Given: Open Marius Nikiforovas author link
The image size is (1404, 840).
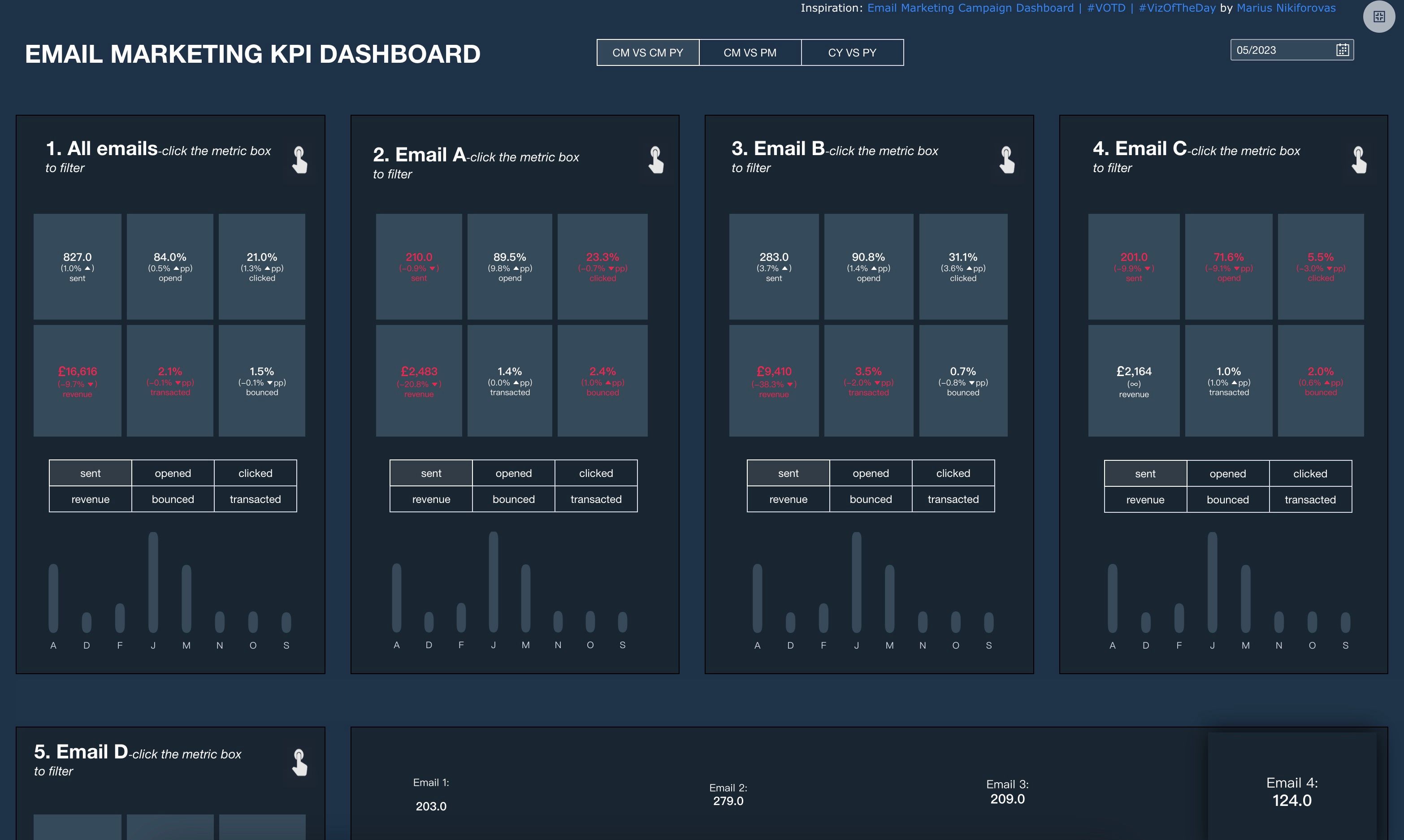Looking at the screenshot, I should (1286, 8).
